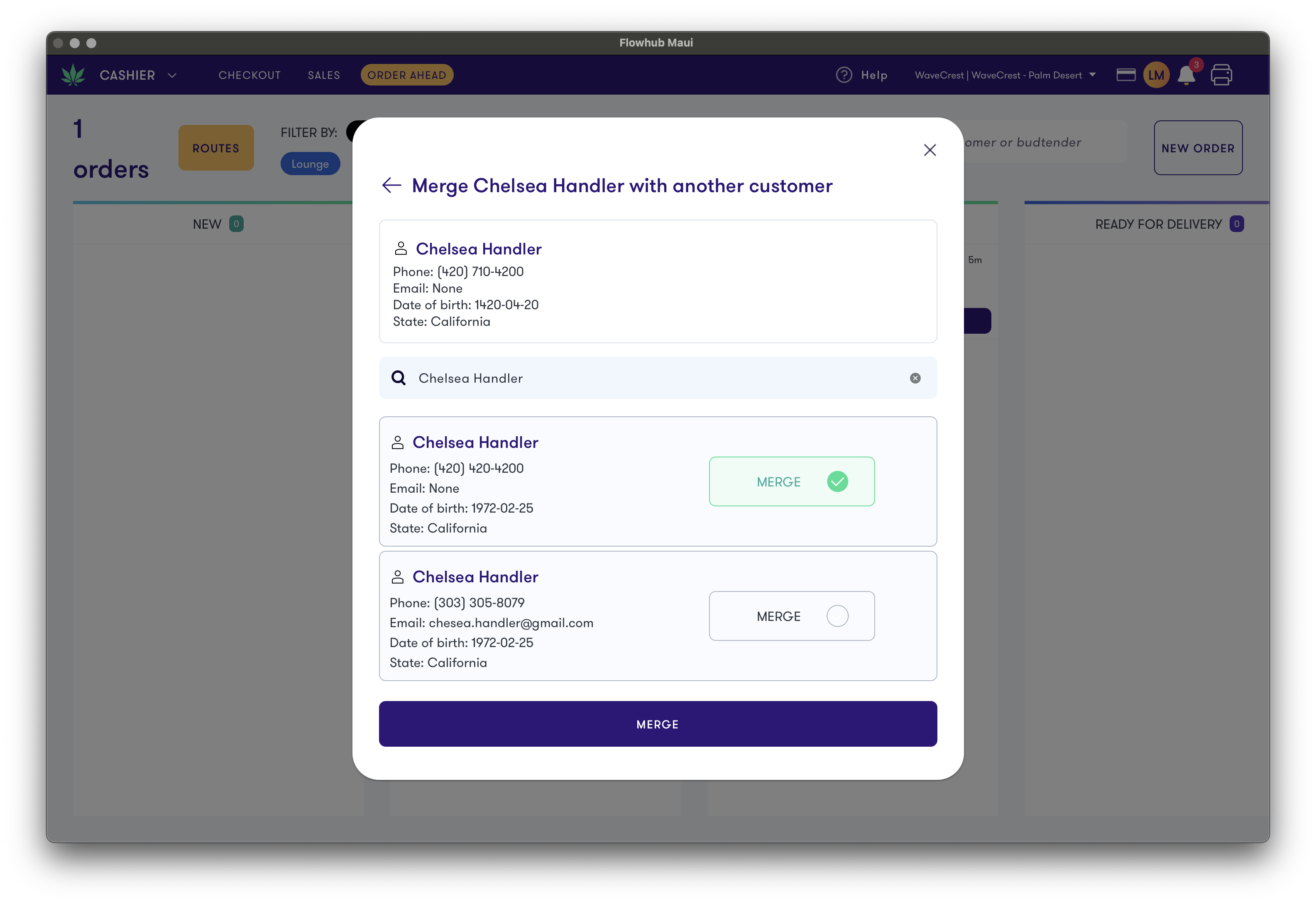The height and width of the screenshot is (904, 1316).
Task: Click the customer or budtender search field
Action: coord(1045,142)
